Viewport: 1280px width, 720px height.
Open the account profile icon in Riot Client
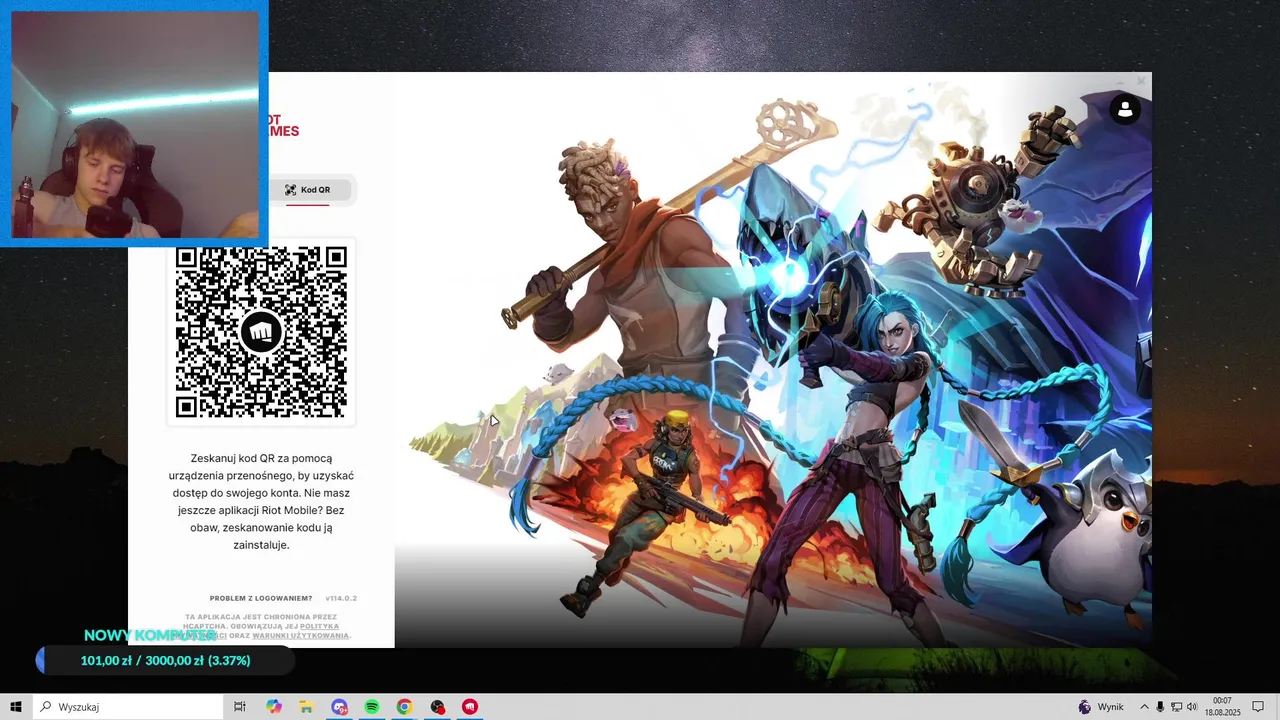point(1125,110)
